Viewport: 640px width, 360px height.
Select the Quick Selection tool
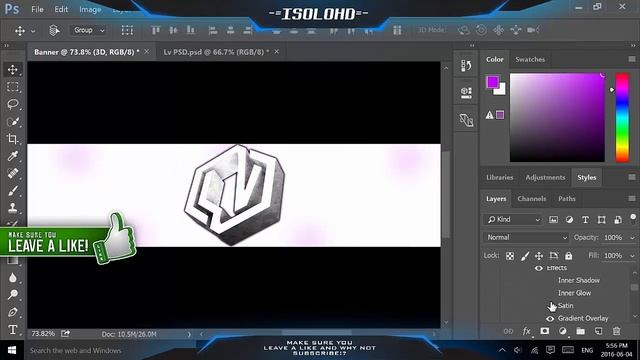pos(13,122)
